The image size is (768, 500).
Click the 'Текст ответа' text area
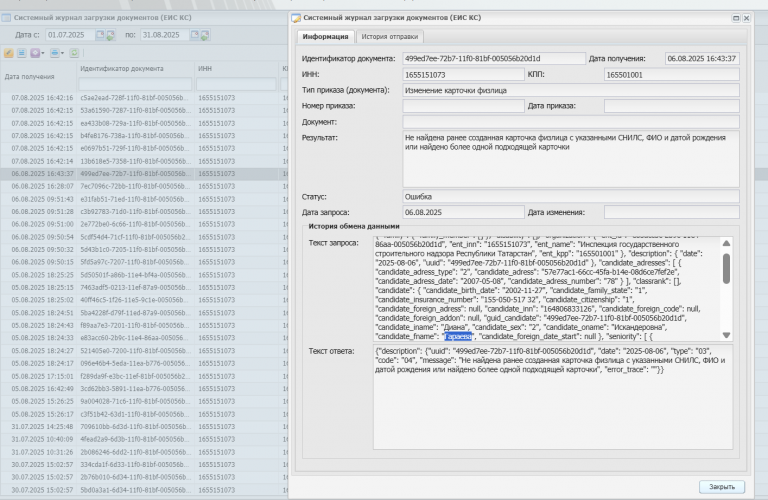click(553, 397)
